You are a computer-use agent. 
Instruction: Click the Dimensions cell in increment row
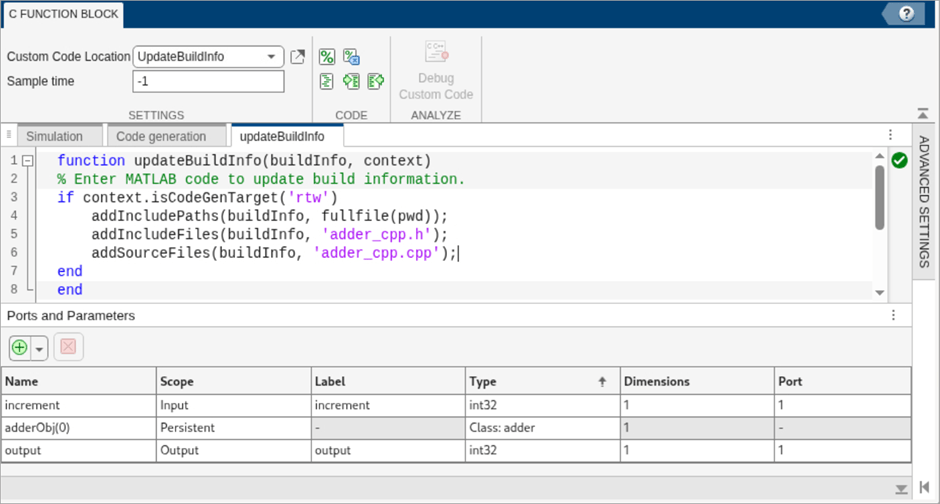pos(697,405)
